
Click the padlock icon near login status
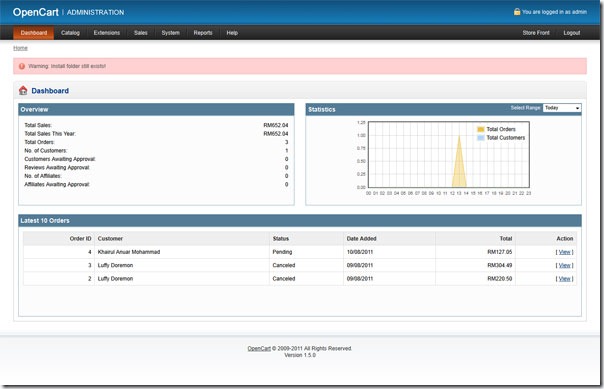(517, 12)
